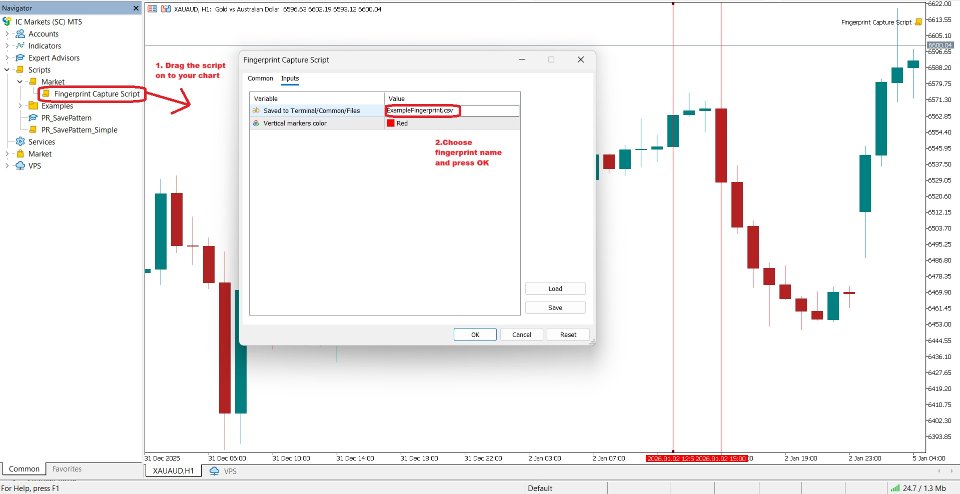960x494 pixels.
Task: Open the Inputs tab in script dialog
Action: (290, 78)
